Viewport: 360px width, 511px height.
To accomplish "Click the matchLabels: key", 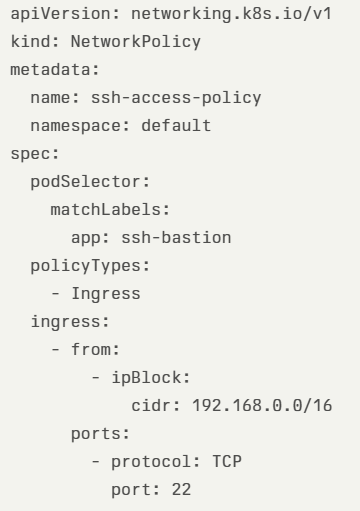I will click(110, 210).
